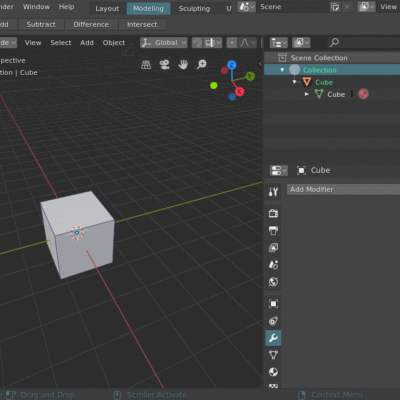The height and width of the screenshot is (400, 400).
Task: Click the blue Z axis on gizmo
Action: [232, 65]
